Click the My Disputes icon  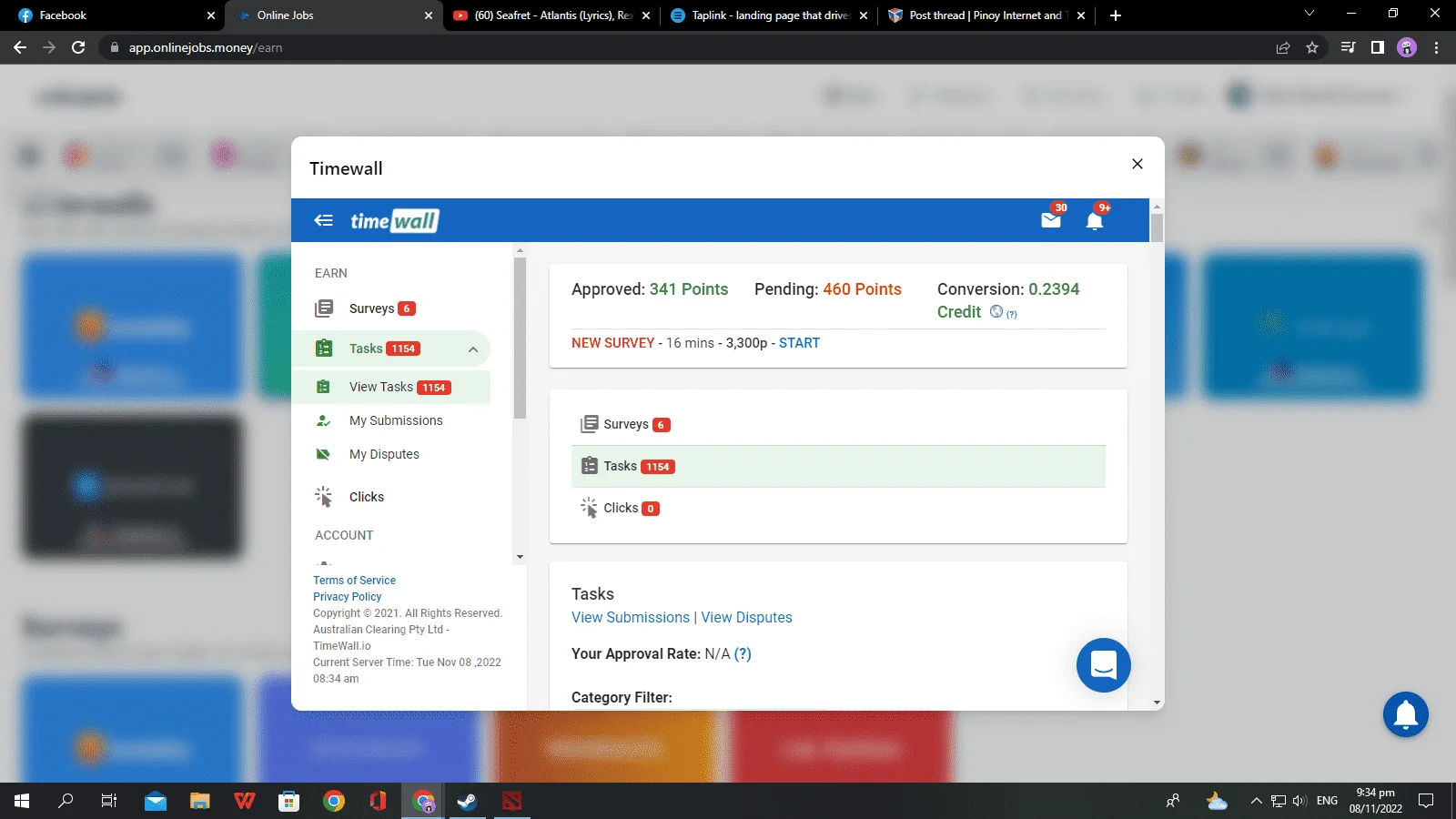tap(323, 454)
